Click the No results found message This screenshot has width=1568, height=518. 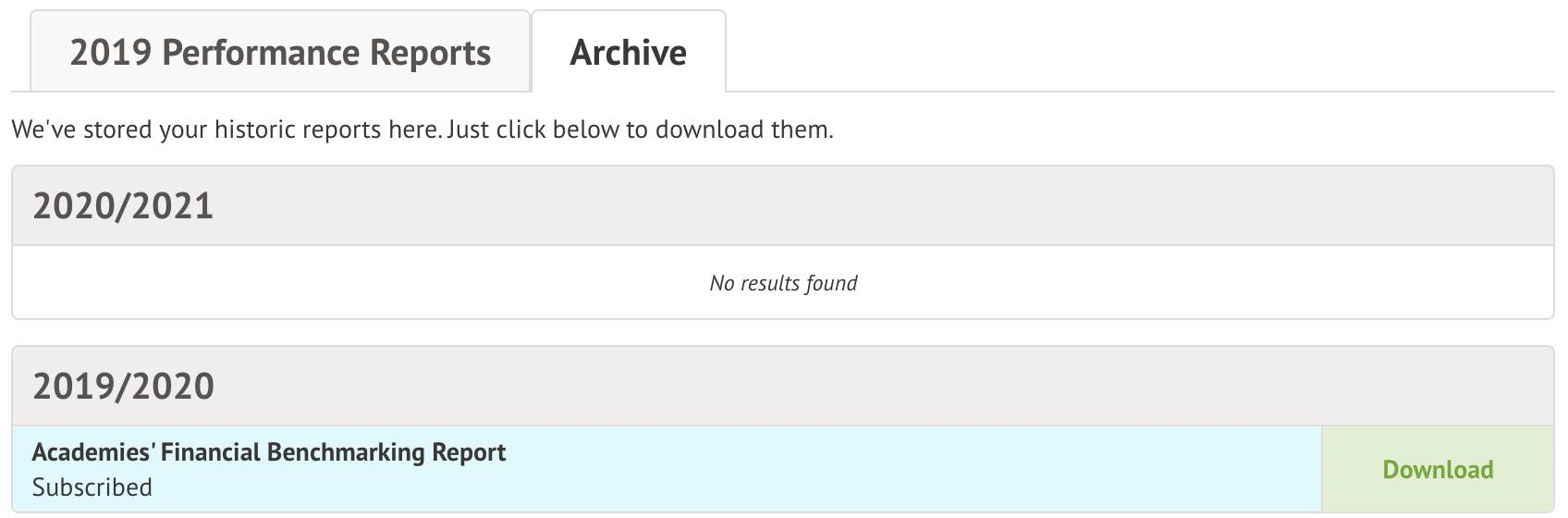pyautogui.click(x=783, y=283)
